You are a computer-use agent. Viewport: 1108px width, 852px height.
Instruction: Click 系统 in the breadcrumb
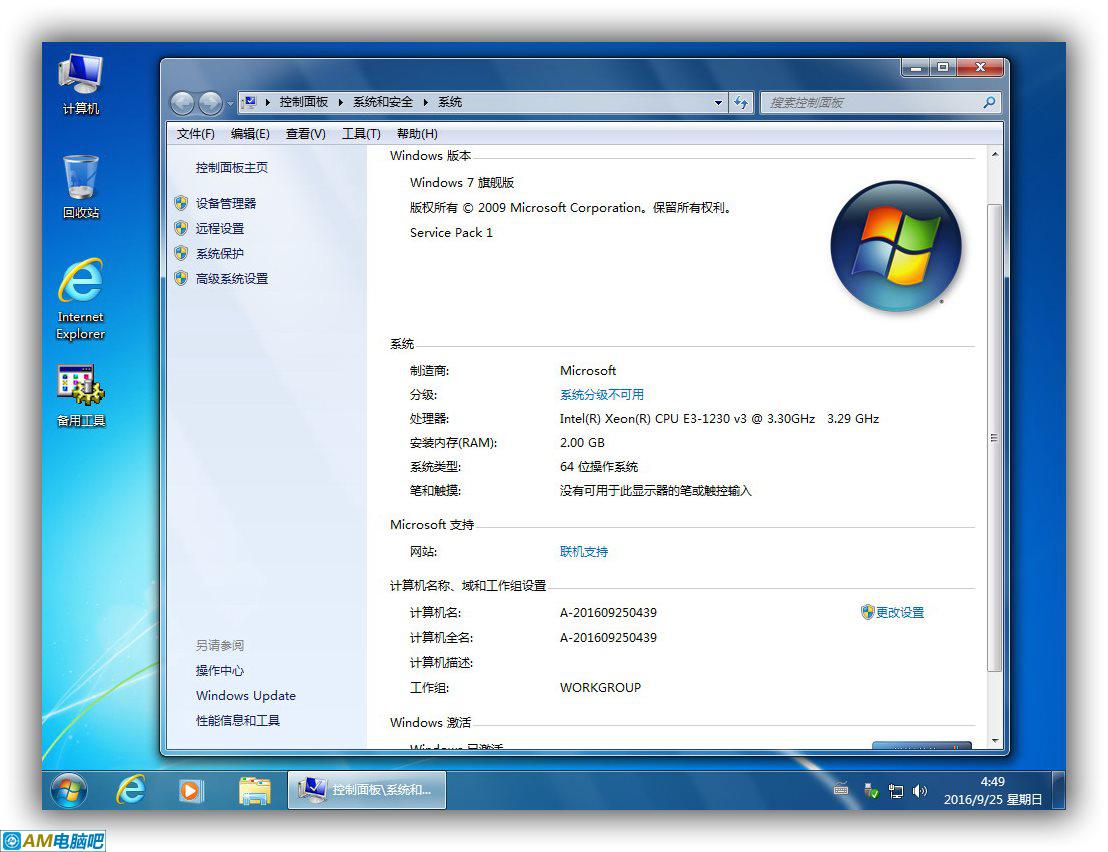449,102
